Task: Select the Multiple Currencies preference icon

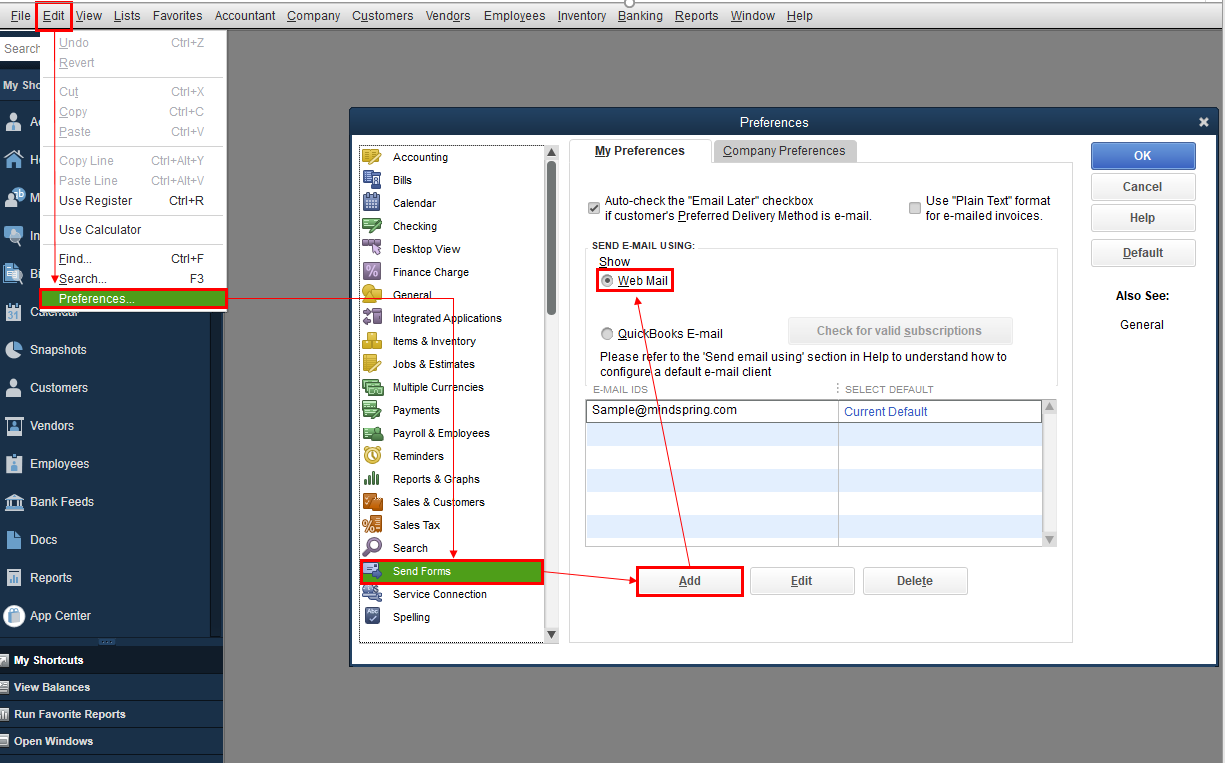Action: [x=372, y=387]
